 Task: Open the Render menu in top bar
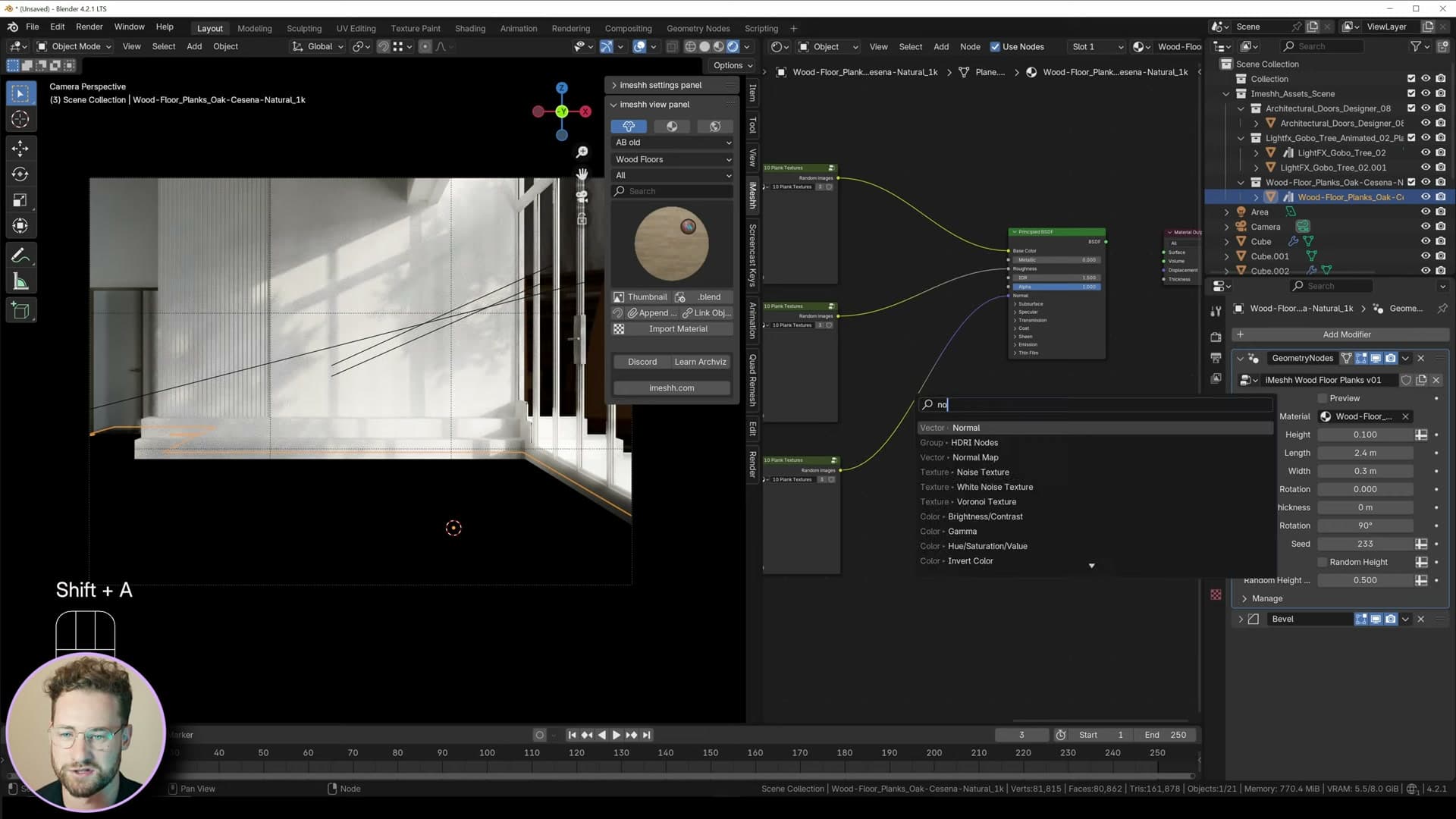89,27
